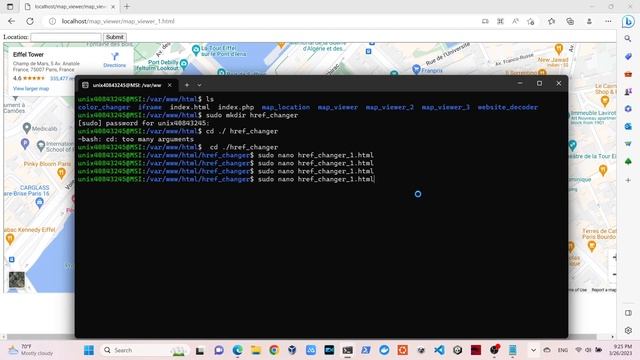Open the Edge profile icon

tap(589, 21)
